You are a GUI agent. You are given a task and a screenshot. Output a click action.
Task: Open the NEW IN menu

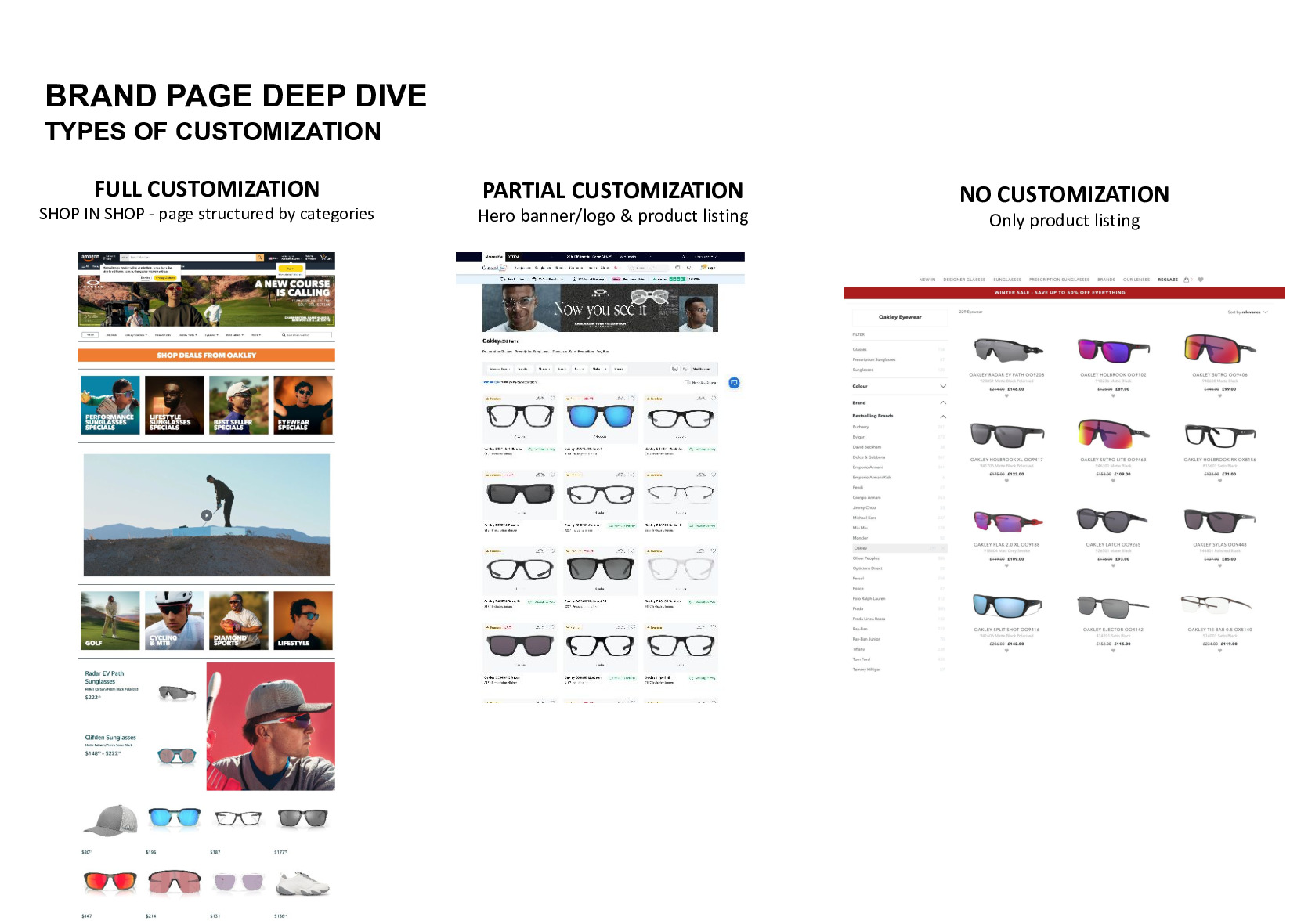[927, 280]
